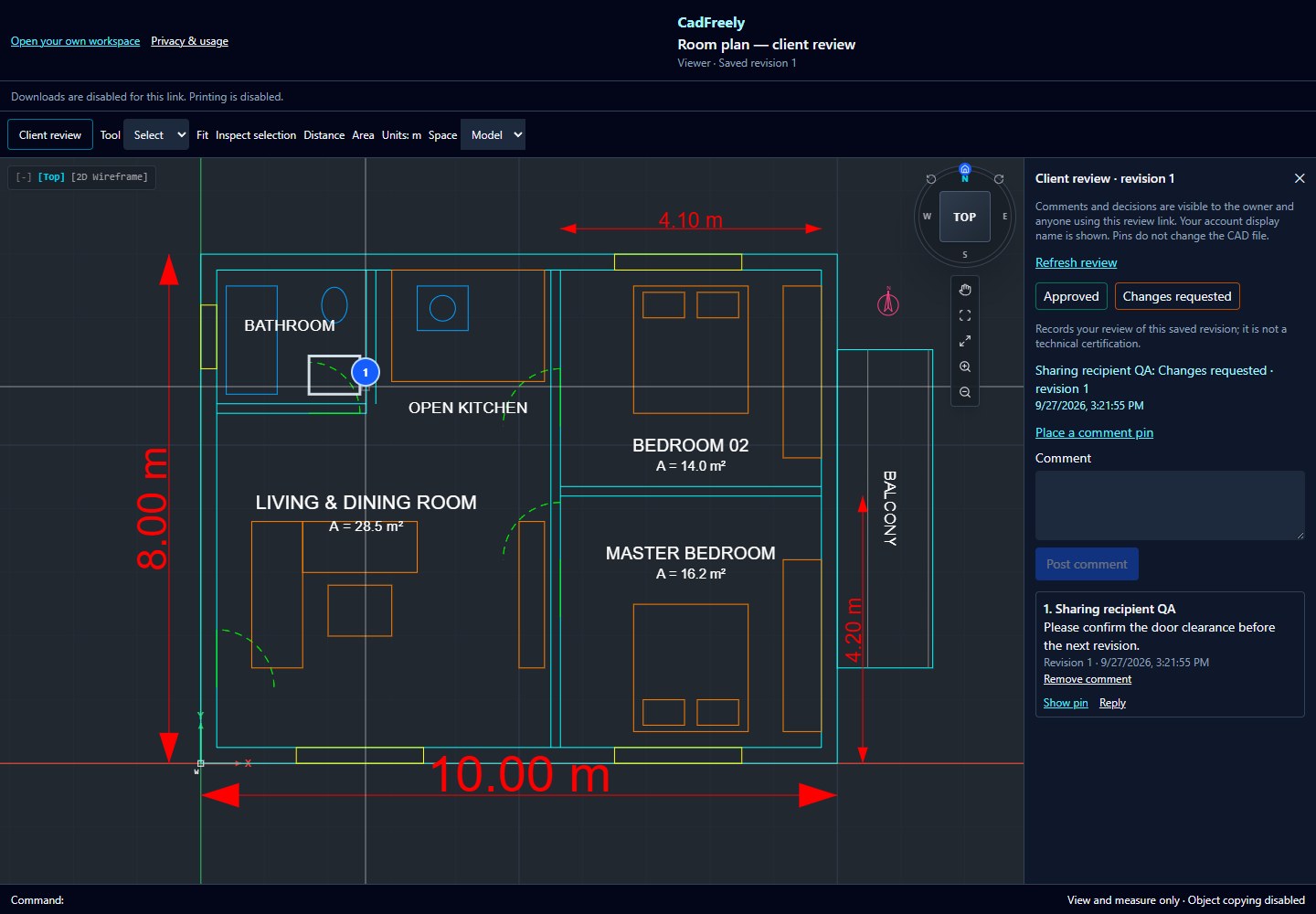
Task: Click comment pin number 1 on drawing
Action: [366, 372]
